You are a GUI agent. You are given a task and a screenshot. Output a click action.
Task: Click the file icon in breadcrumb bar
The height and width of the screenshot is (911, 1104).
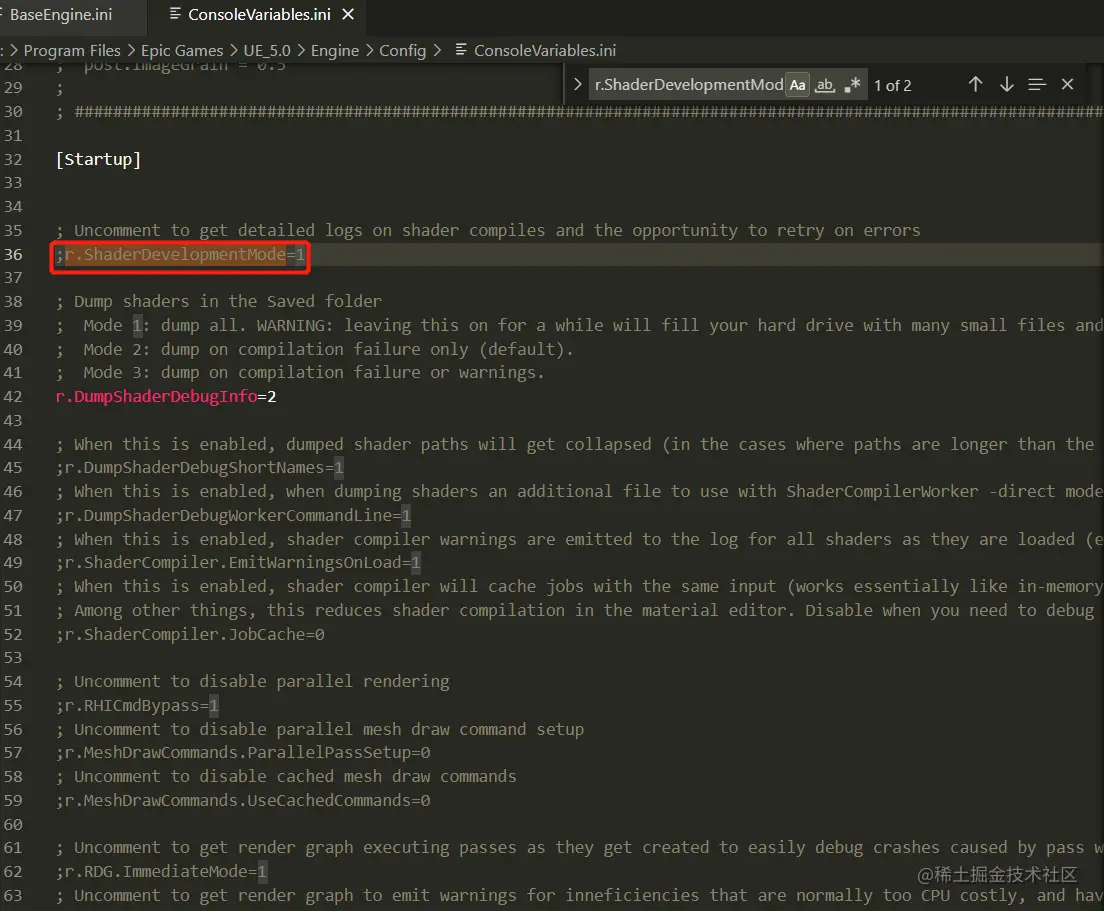point(460,50)
